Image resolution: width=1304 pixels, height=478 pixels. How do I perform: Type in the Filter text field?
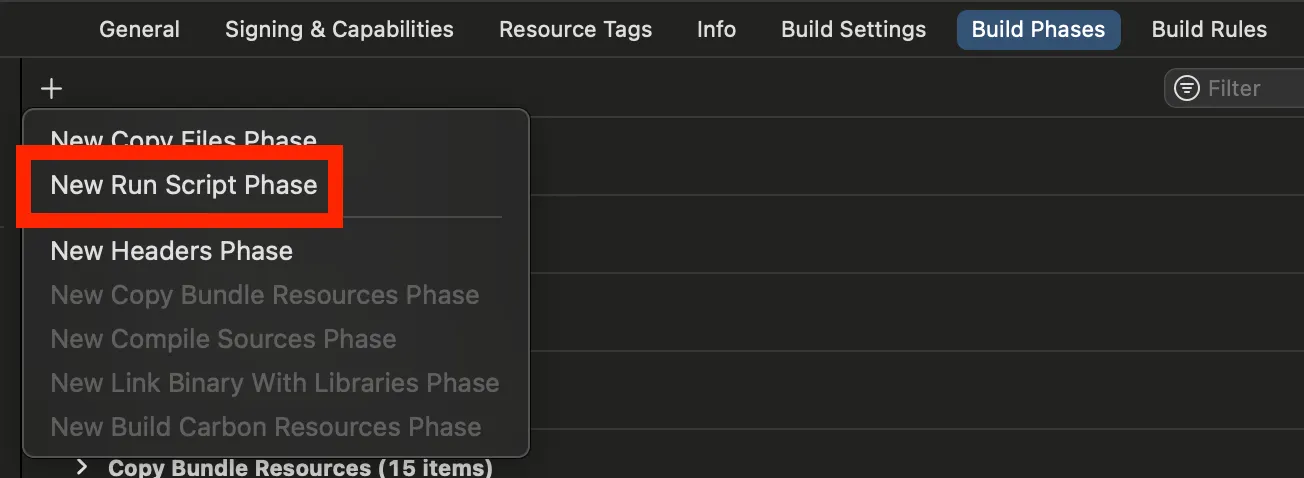pos(1250,88)
